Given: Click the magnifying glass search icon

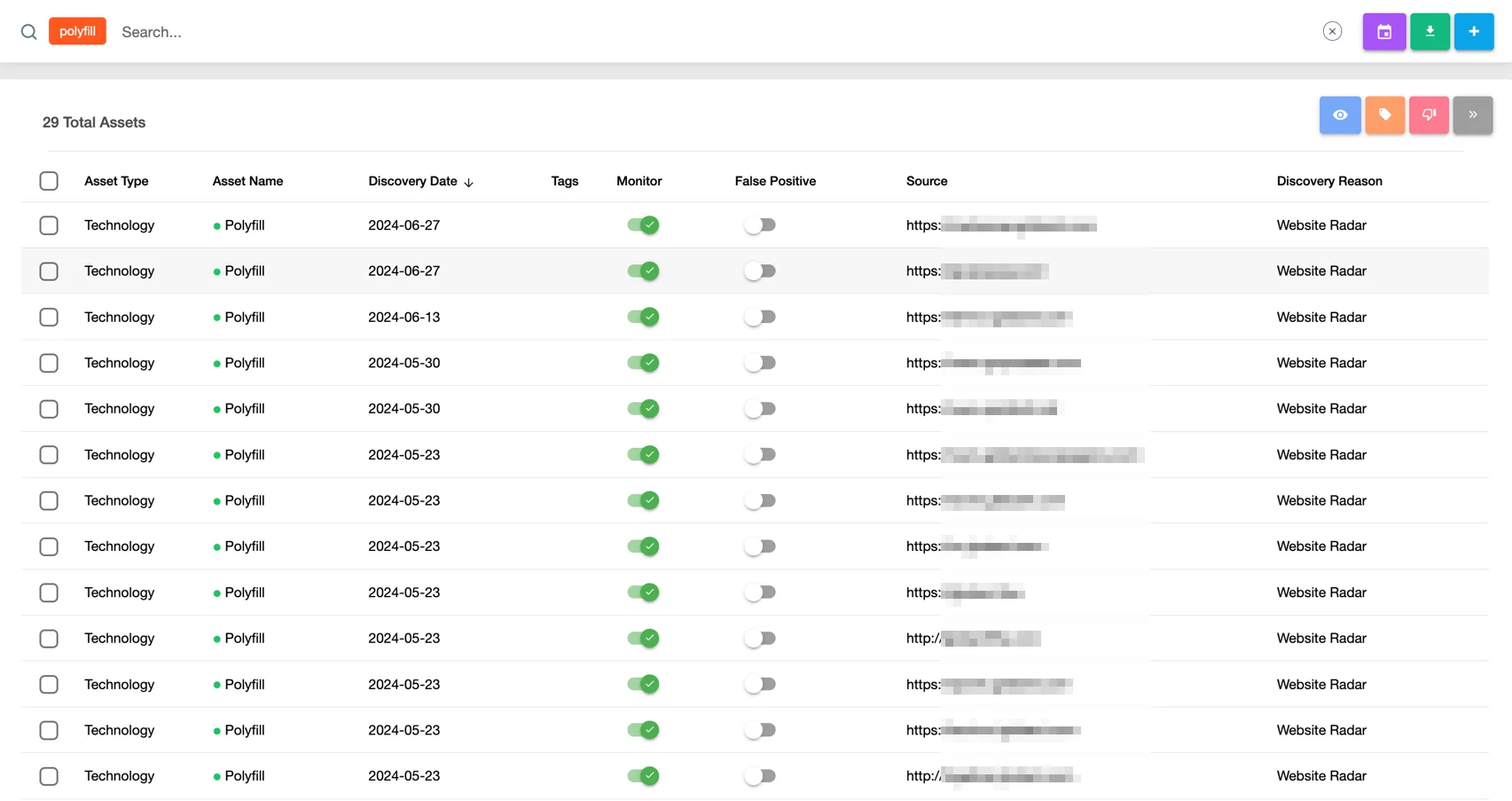Looking at the screenshot, I should [x=29, y=32].
